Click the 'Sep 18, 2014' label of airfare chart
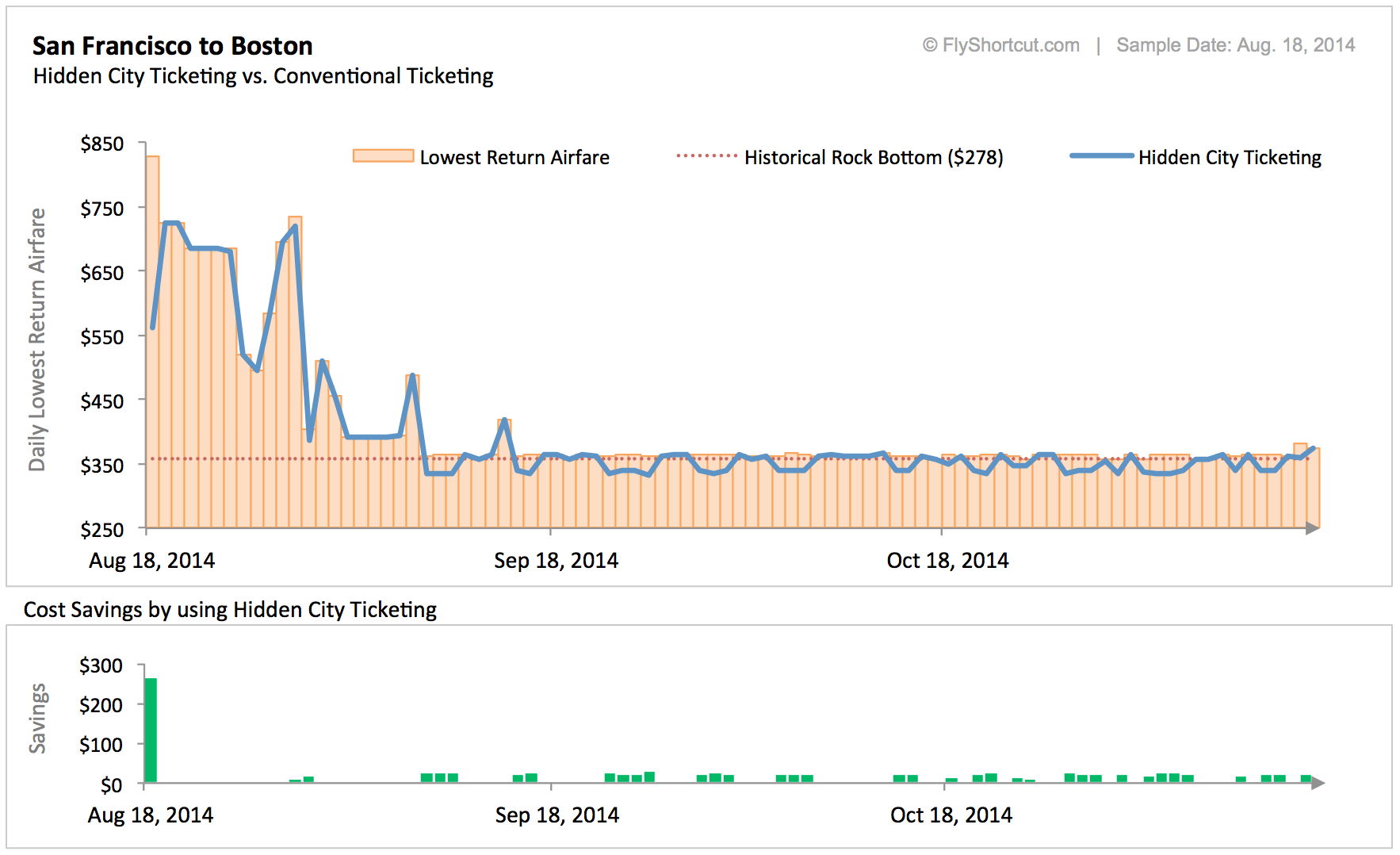 (556, 561)
